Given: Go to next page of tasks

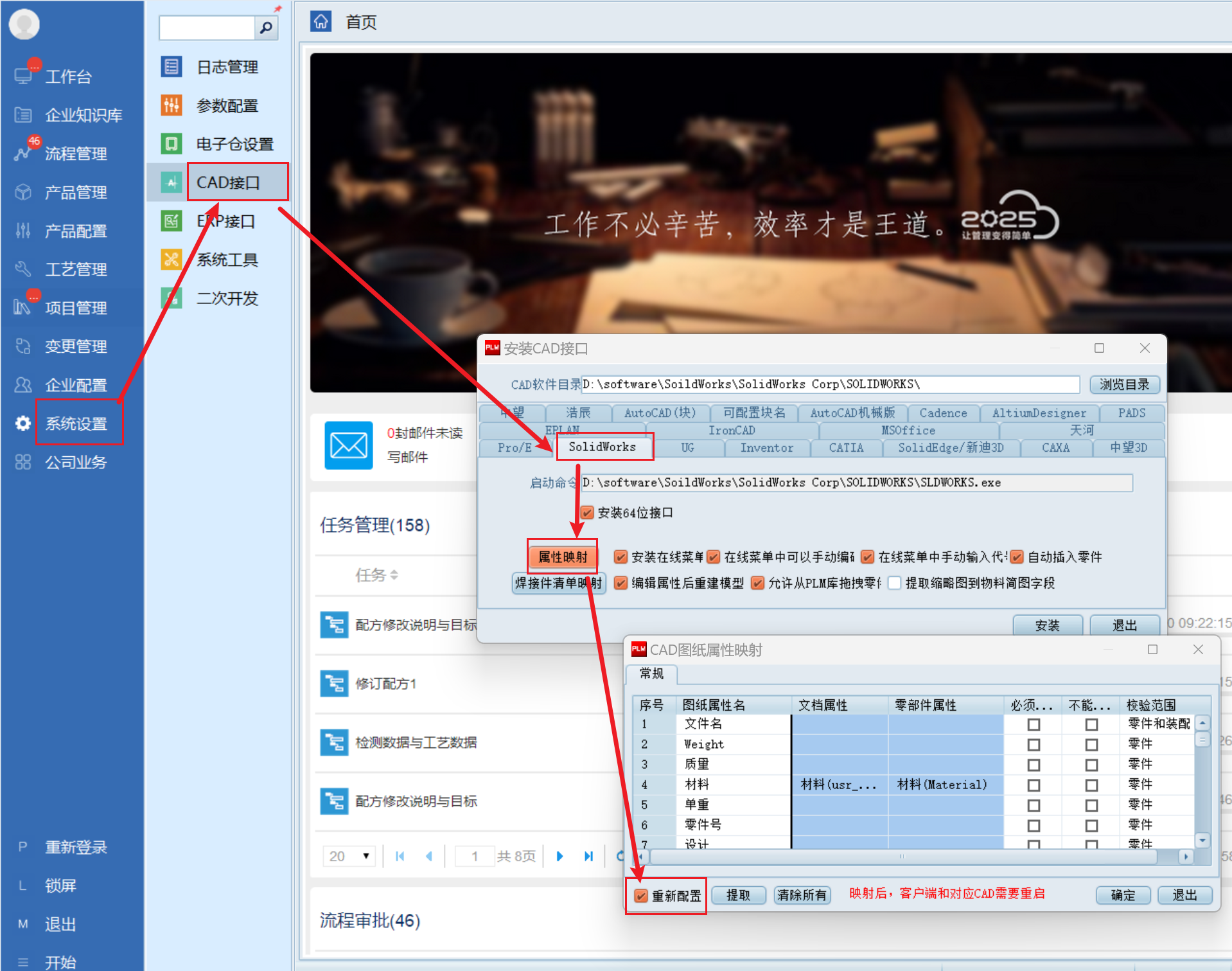Looking at the screenshot, I should [559, 856].
